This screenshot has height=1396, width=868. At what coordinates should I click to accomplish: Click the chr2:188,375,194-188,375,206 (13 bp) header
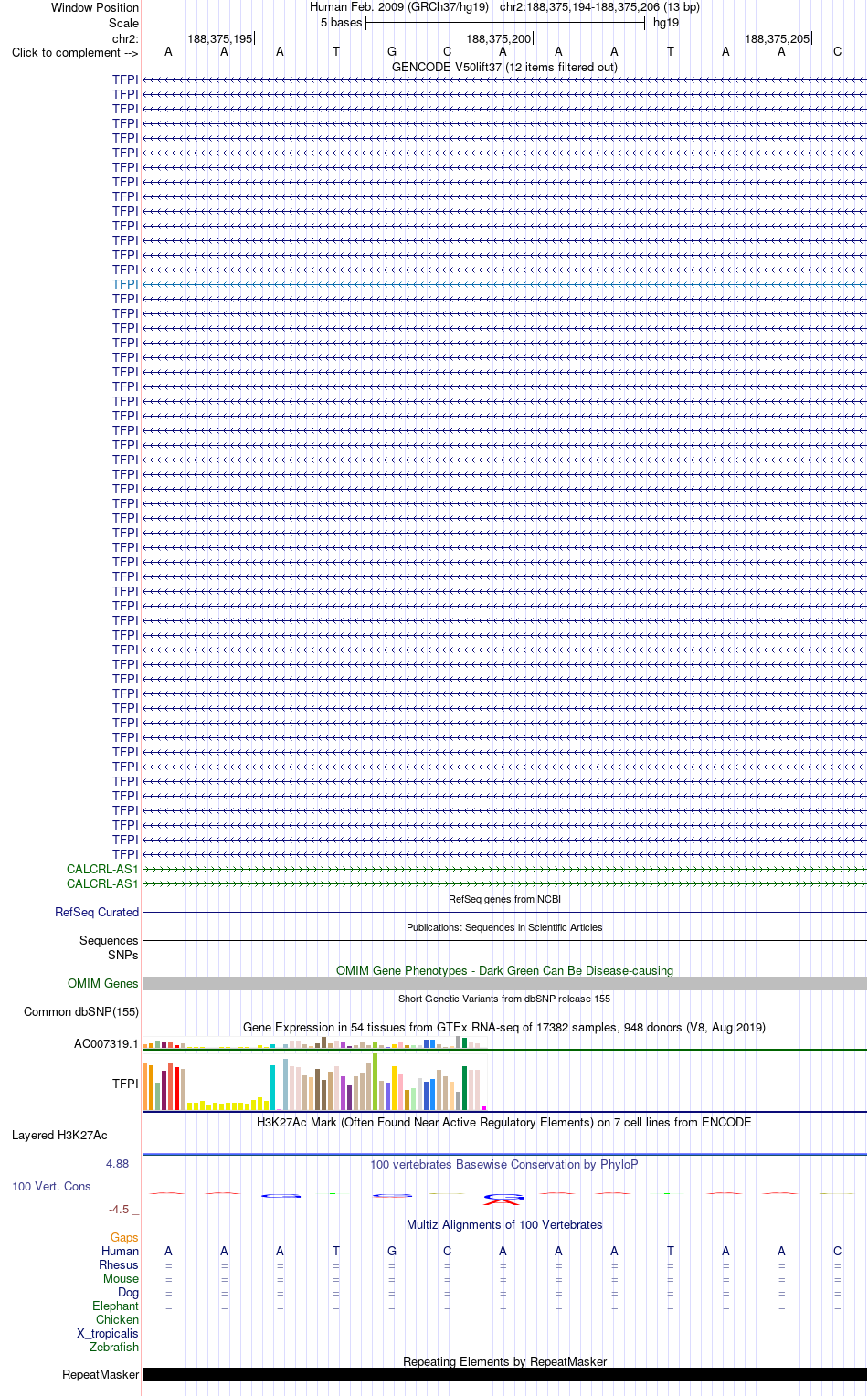(599, 6)
